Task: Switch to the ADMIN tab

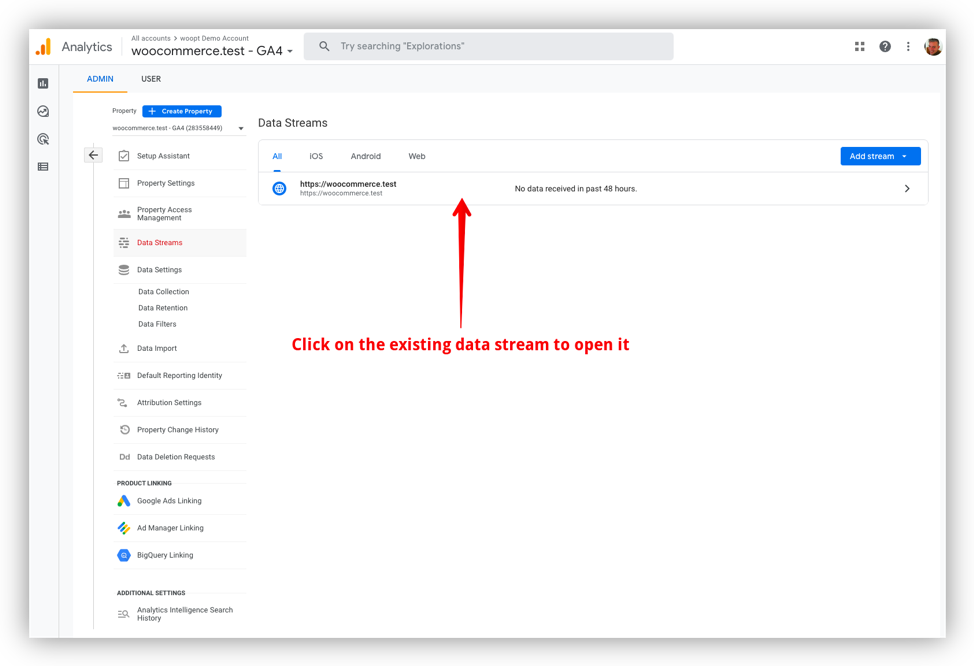Action: click(100, 79)
